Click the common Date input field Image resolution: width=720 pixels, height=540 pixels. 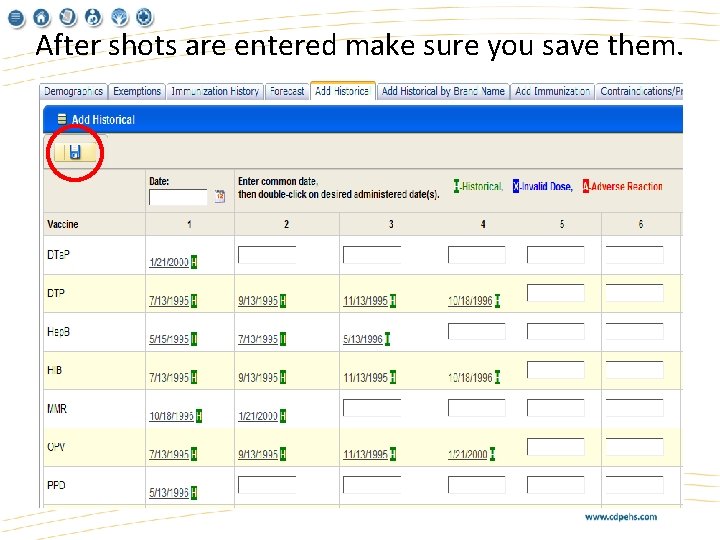[178, 197]
